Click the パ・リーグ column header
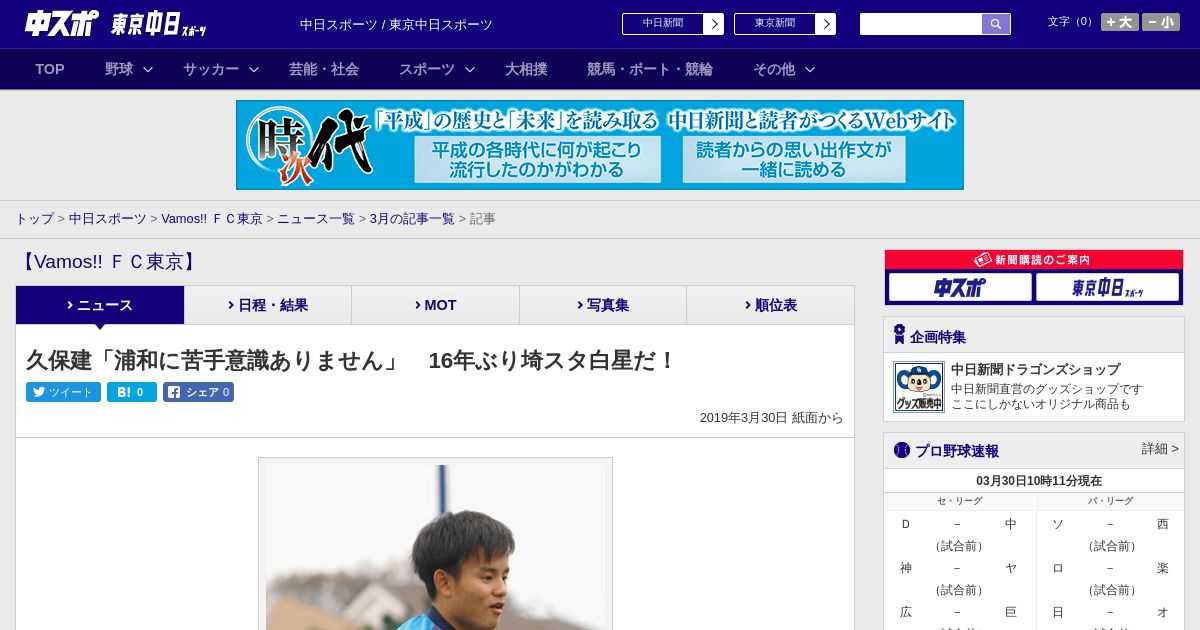 tap(1110, 501)
